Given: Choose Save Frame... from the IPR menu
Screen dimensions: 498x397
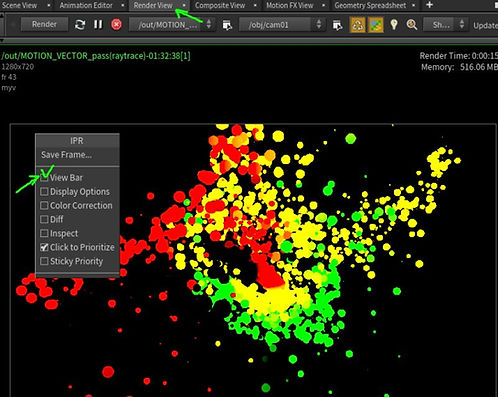Looking at the screenshot, I should (x=66, y=155).
